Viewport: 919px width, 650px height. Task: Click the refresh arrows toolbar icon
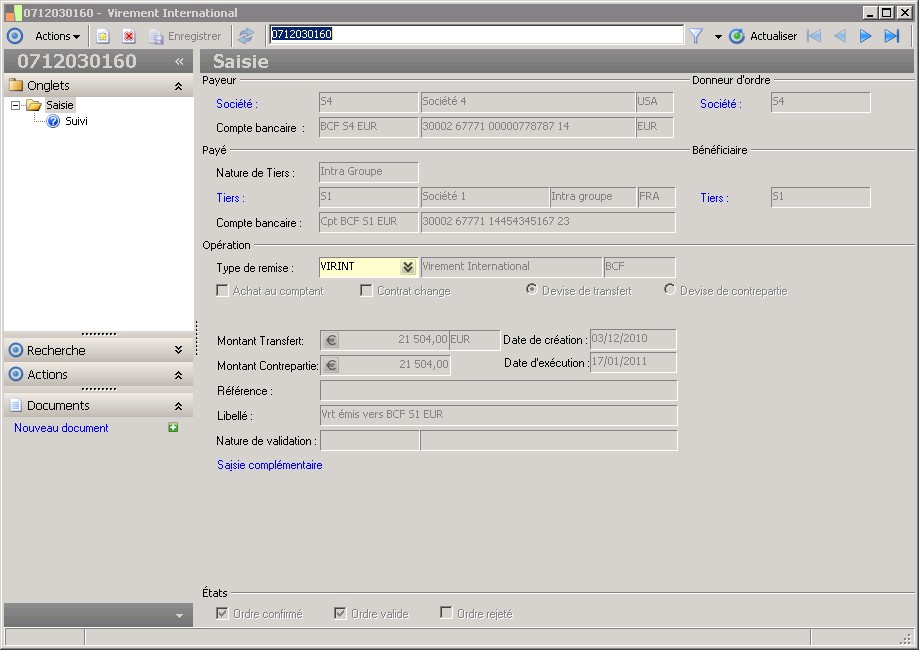(x=246, y=36)
